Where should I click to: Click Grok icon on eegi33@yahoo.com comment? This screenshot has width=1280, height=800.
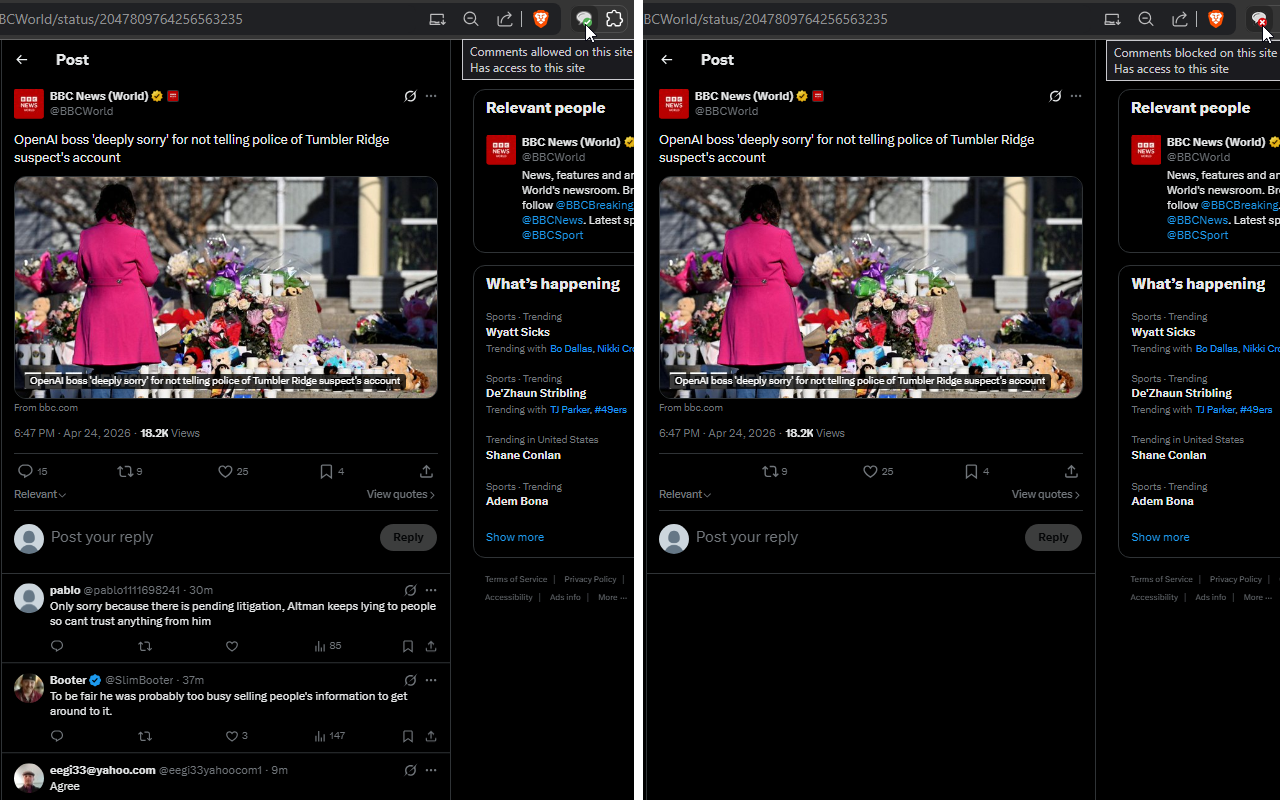pyautogui.click(x=410, y=770)
